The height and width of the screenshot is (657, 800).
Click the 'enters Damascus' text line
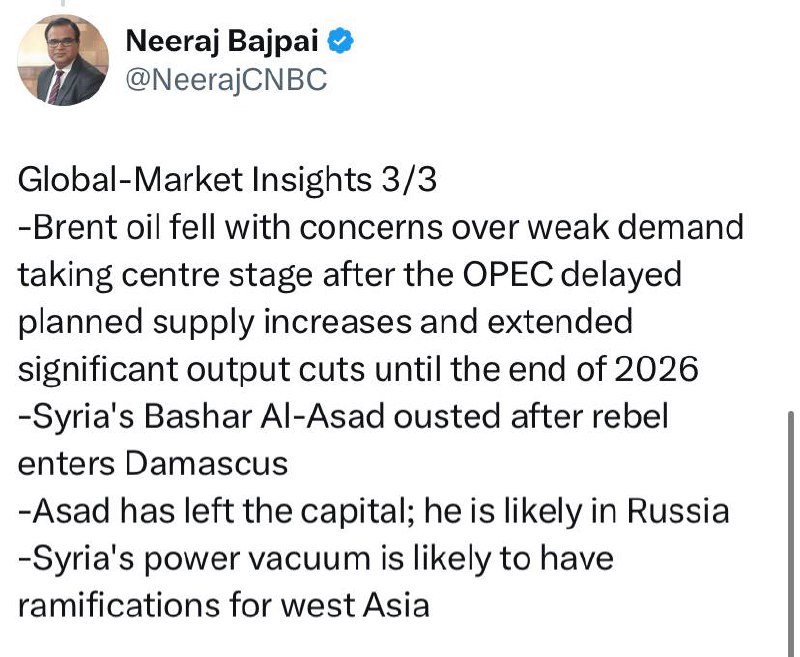click(153, 464)
